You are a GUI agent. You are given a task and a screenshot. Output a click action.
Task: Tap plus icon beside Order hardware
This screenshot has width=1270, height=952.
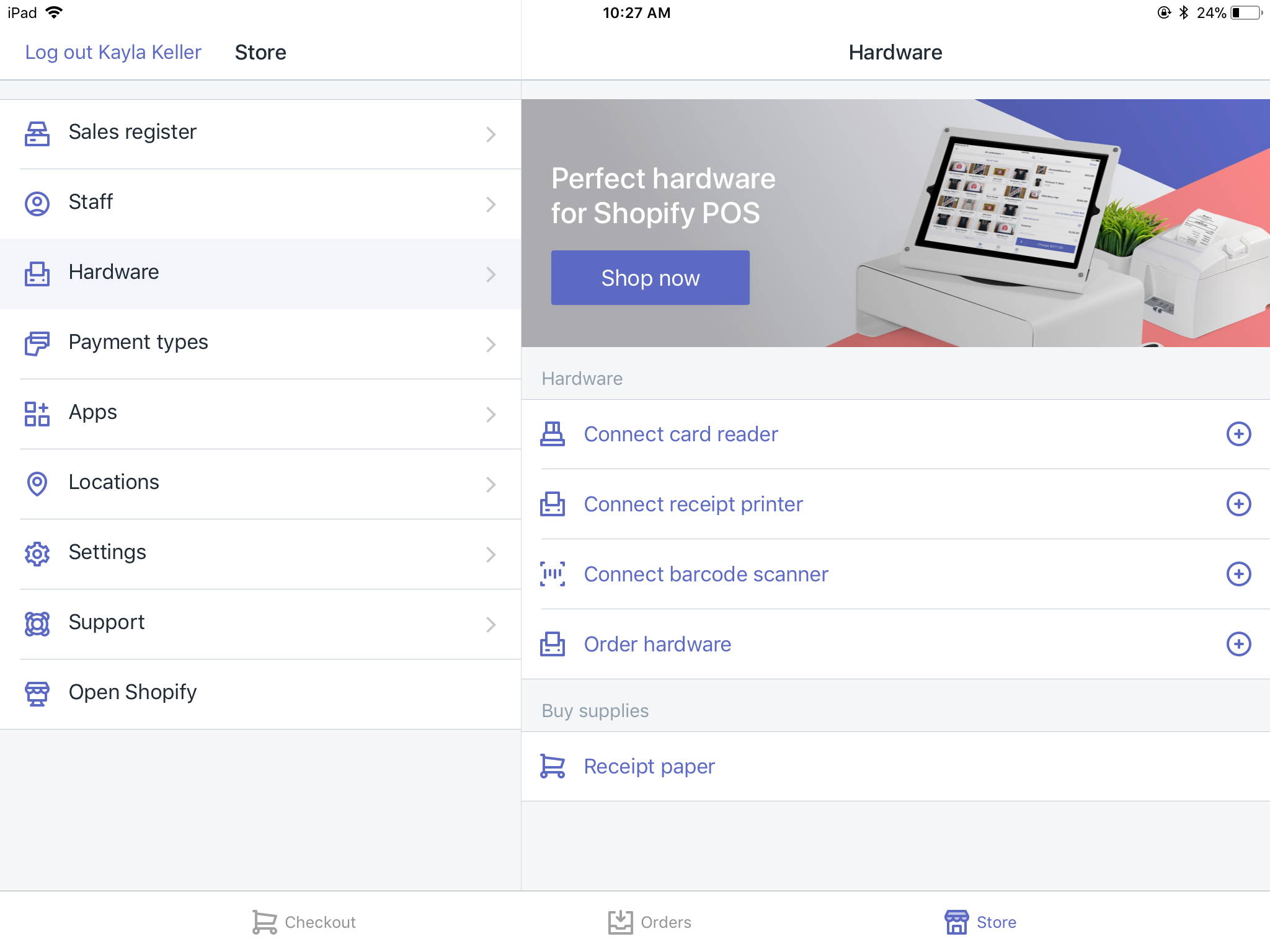point(1238,644)
